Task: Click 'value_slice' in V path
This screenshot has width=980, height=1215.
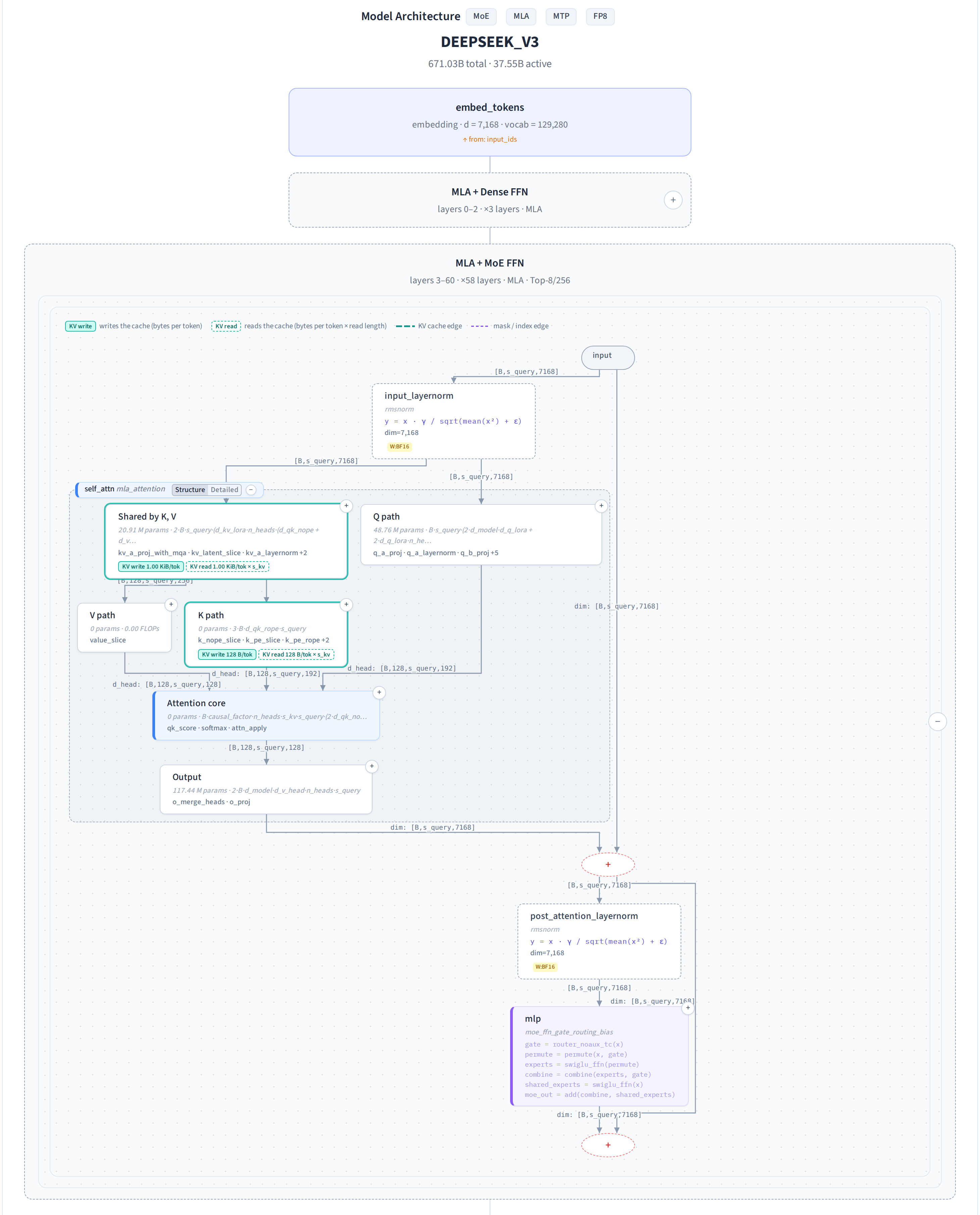Action: tap(108, 640)
